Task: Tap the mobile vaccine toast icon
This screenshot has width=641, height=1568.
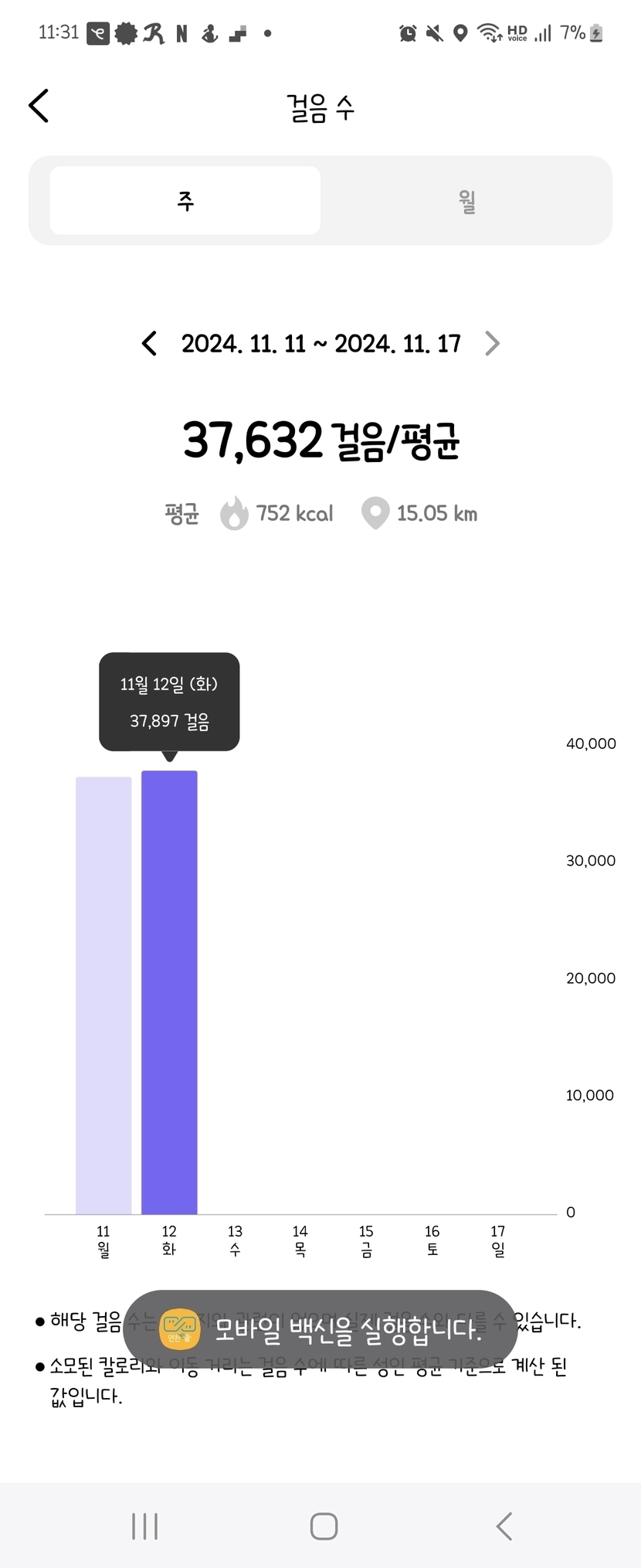Action: (180, 1329)
